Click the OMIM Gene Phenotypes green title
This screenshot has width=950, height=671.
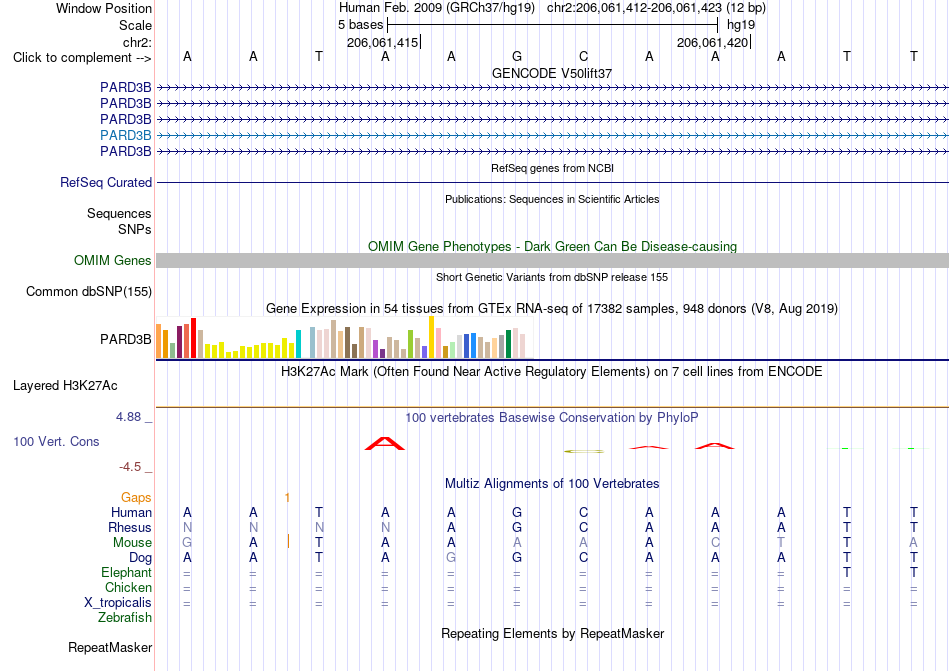pos(552,246)
